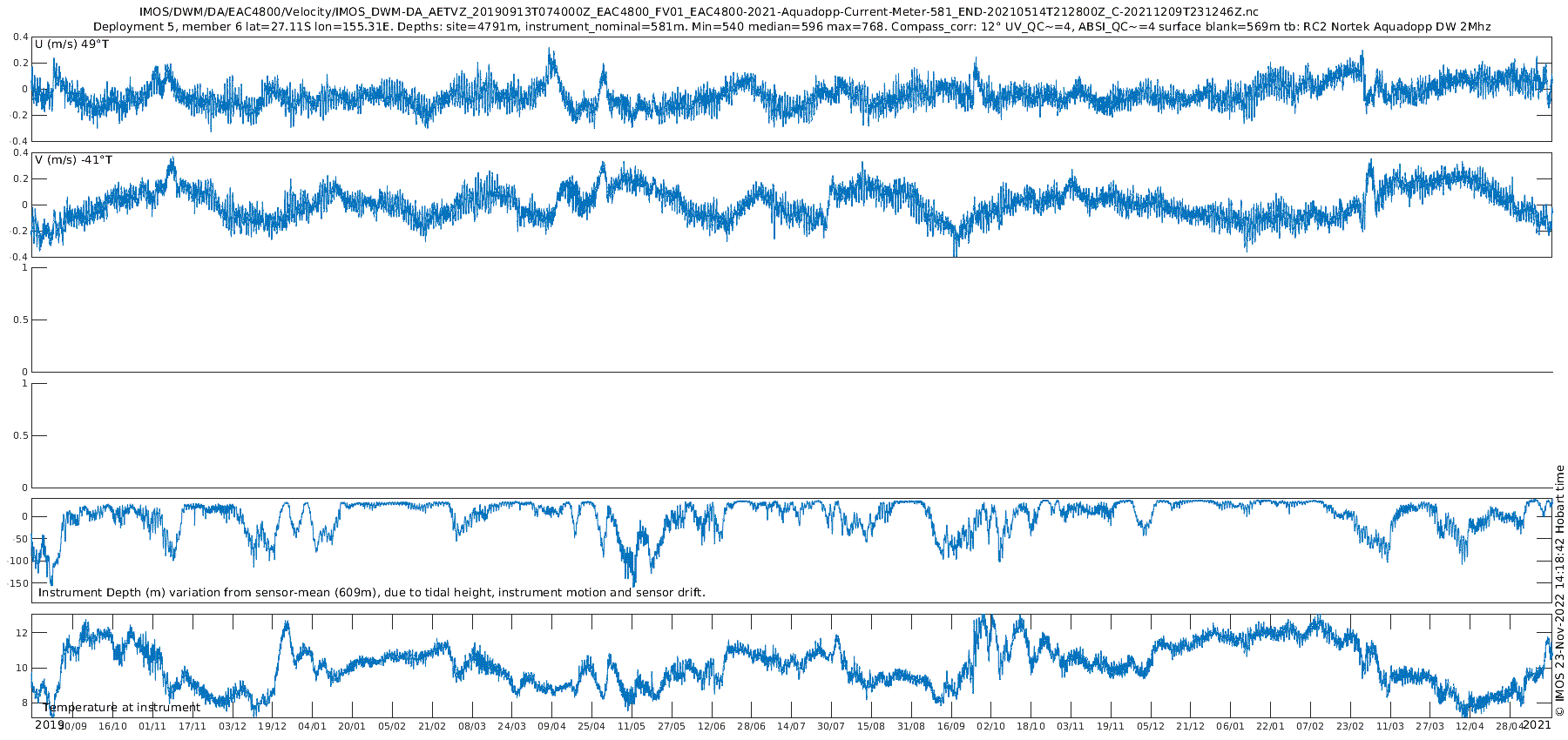The width and height of the screenshot is (1568, 740).
Task: Click the 100 tick on depth variation axis
Action: pos(18,562)
